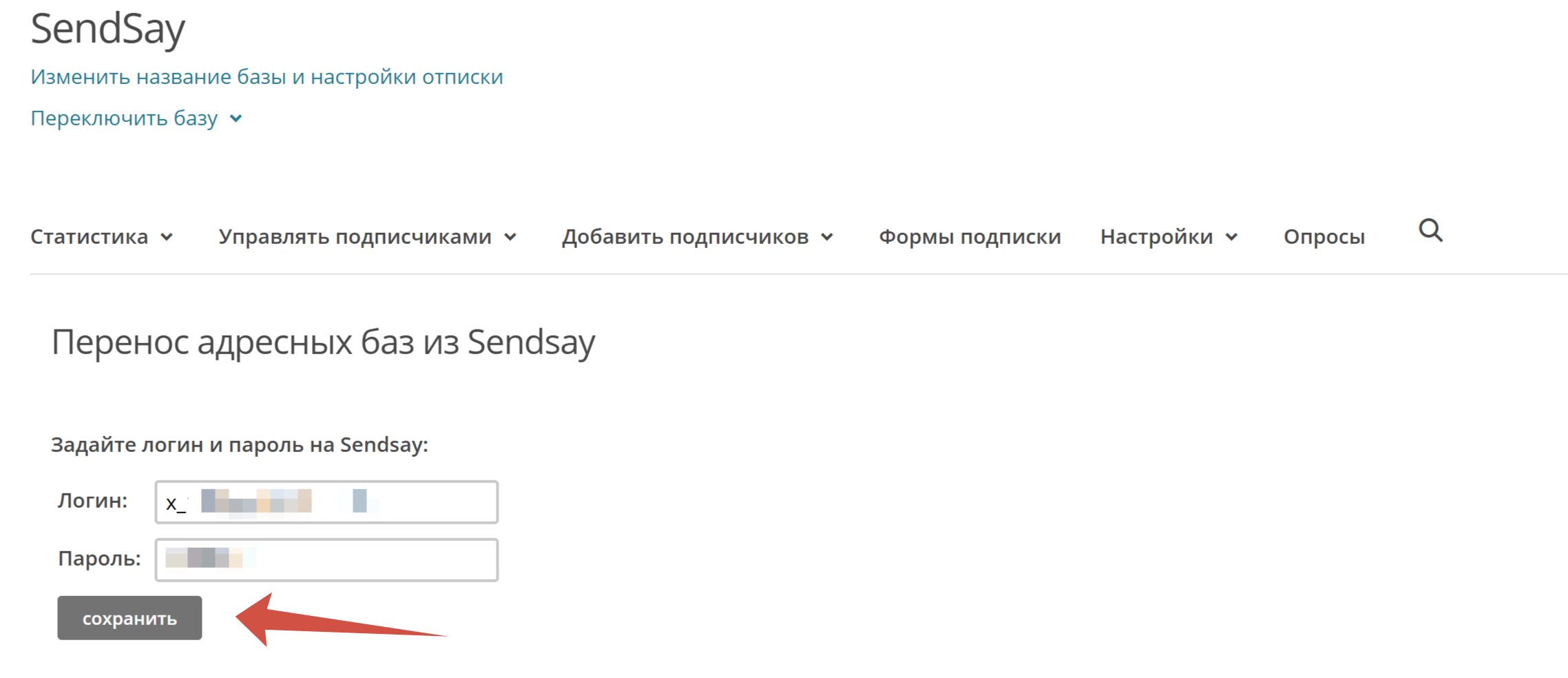
Task: Open the Управлять подписчиками menu
Action: pos(355,237)
